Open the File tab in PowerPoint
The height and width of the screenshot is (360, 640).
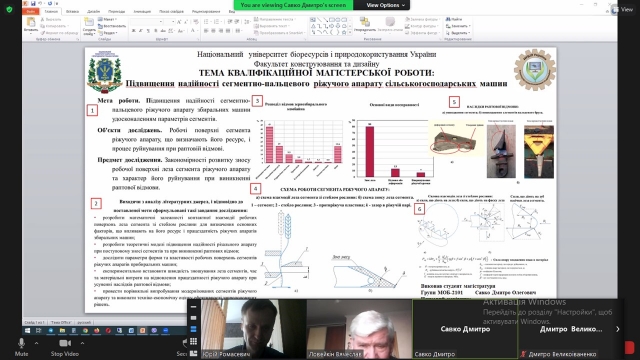click(x=31, y=11)
